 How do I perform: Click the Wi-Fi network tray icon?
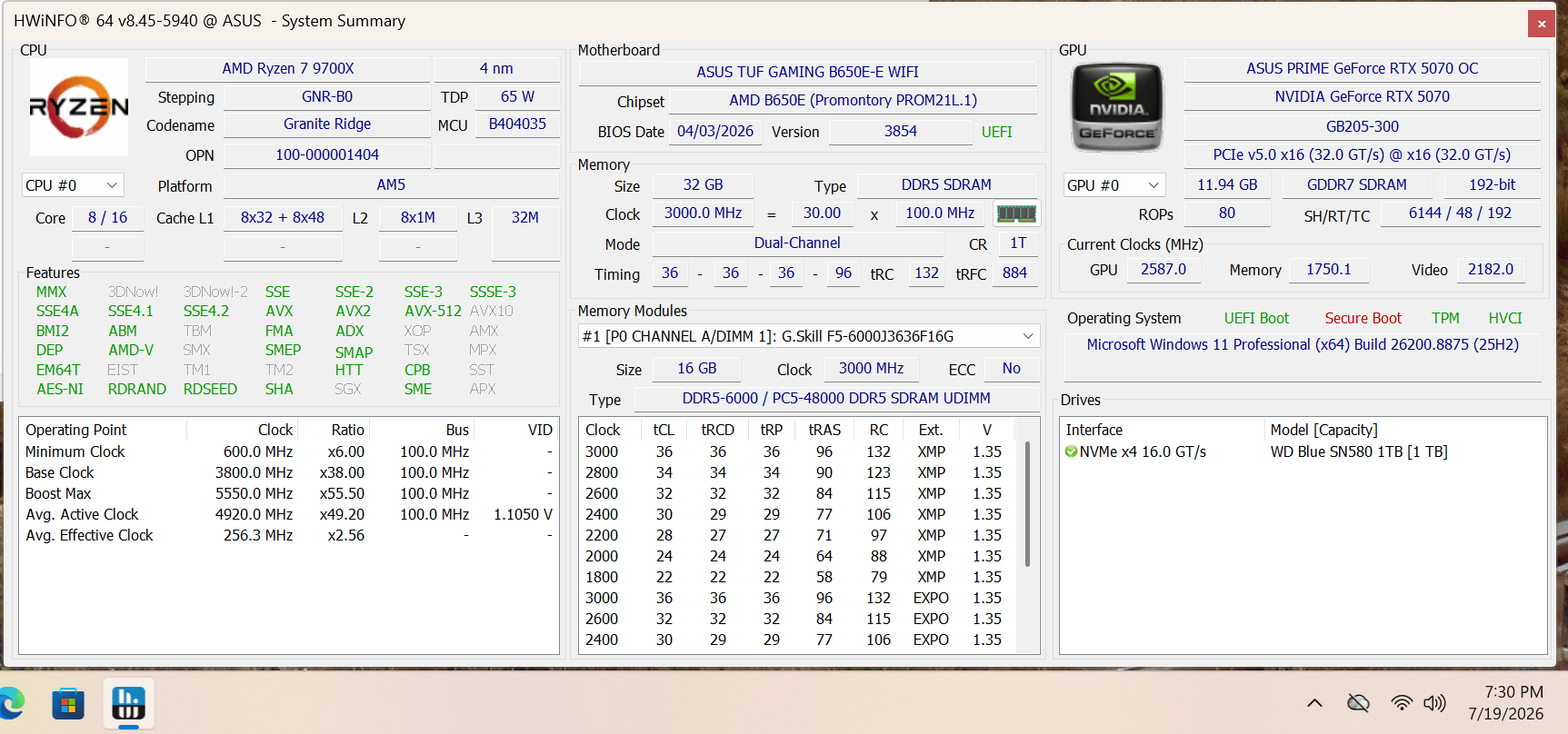tap(1402, 703)
